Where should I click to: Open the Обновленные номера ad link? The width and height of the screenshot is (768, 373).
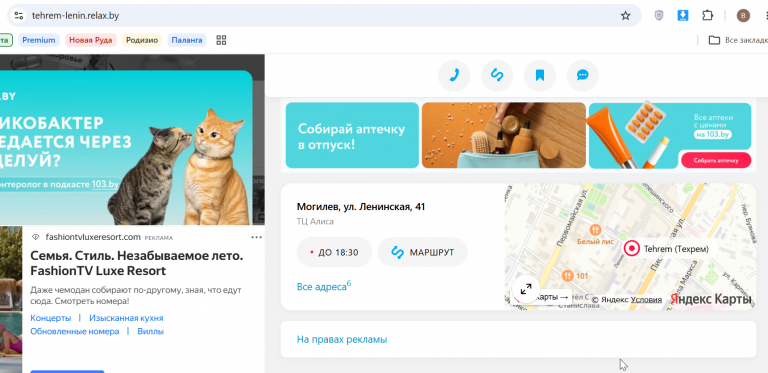(74, 331)
